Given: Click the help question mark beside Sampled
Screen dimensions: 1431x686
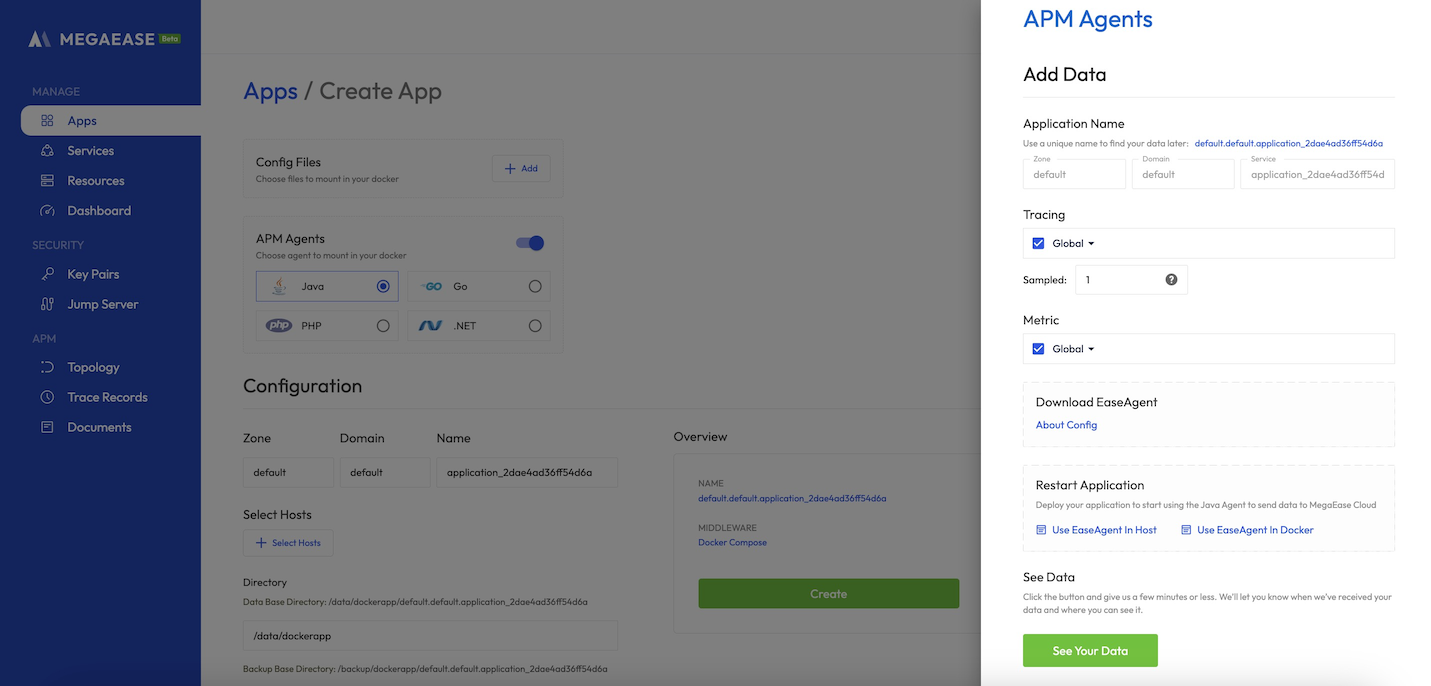Looking at the screenshot, I should click(1171, 280).
